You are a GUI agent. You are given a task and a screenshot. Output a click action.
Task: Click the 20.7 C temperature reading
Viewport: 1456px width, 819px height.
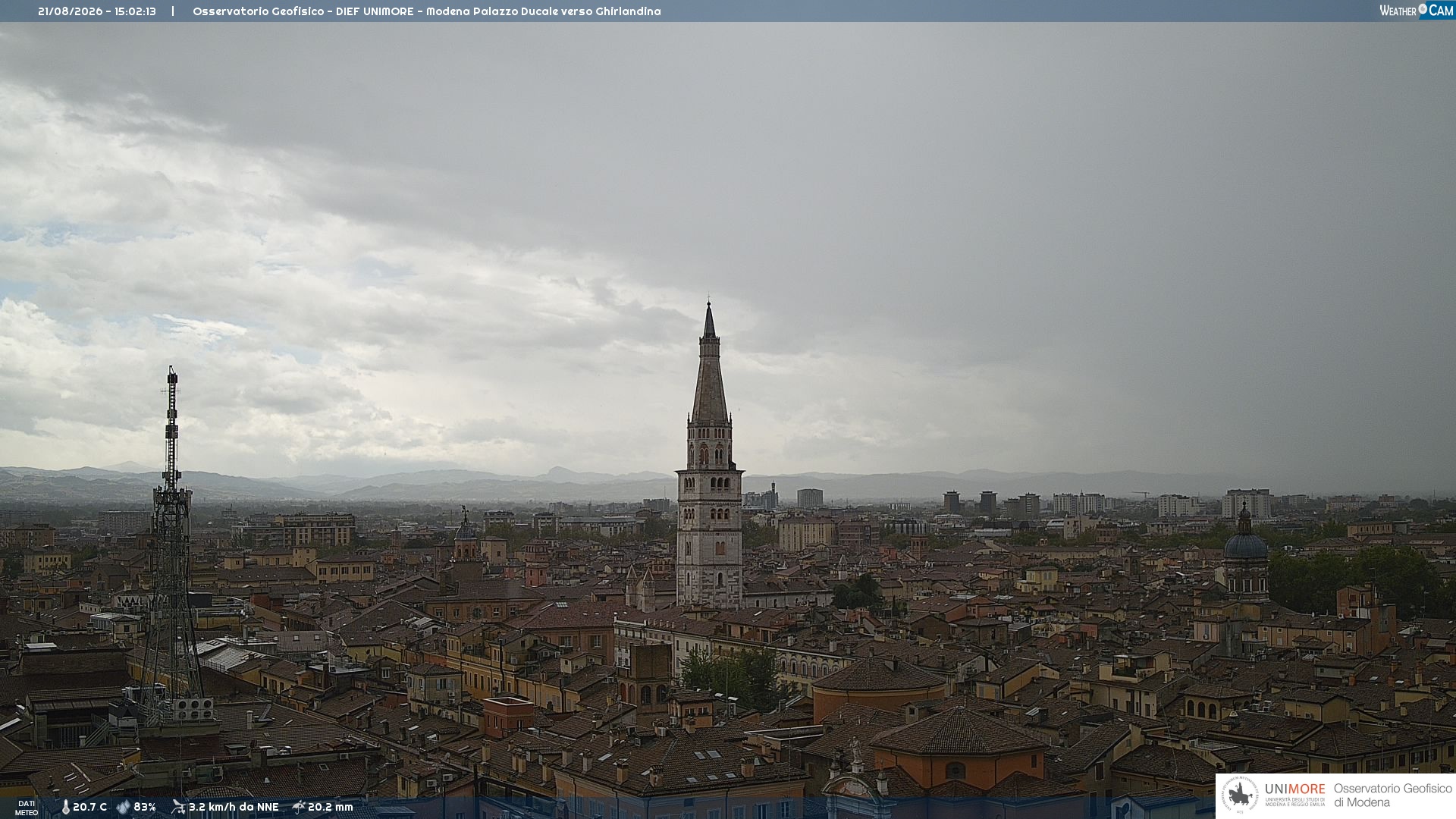click(90, 807)
